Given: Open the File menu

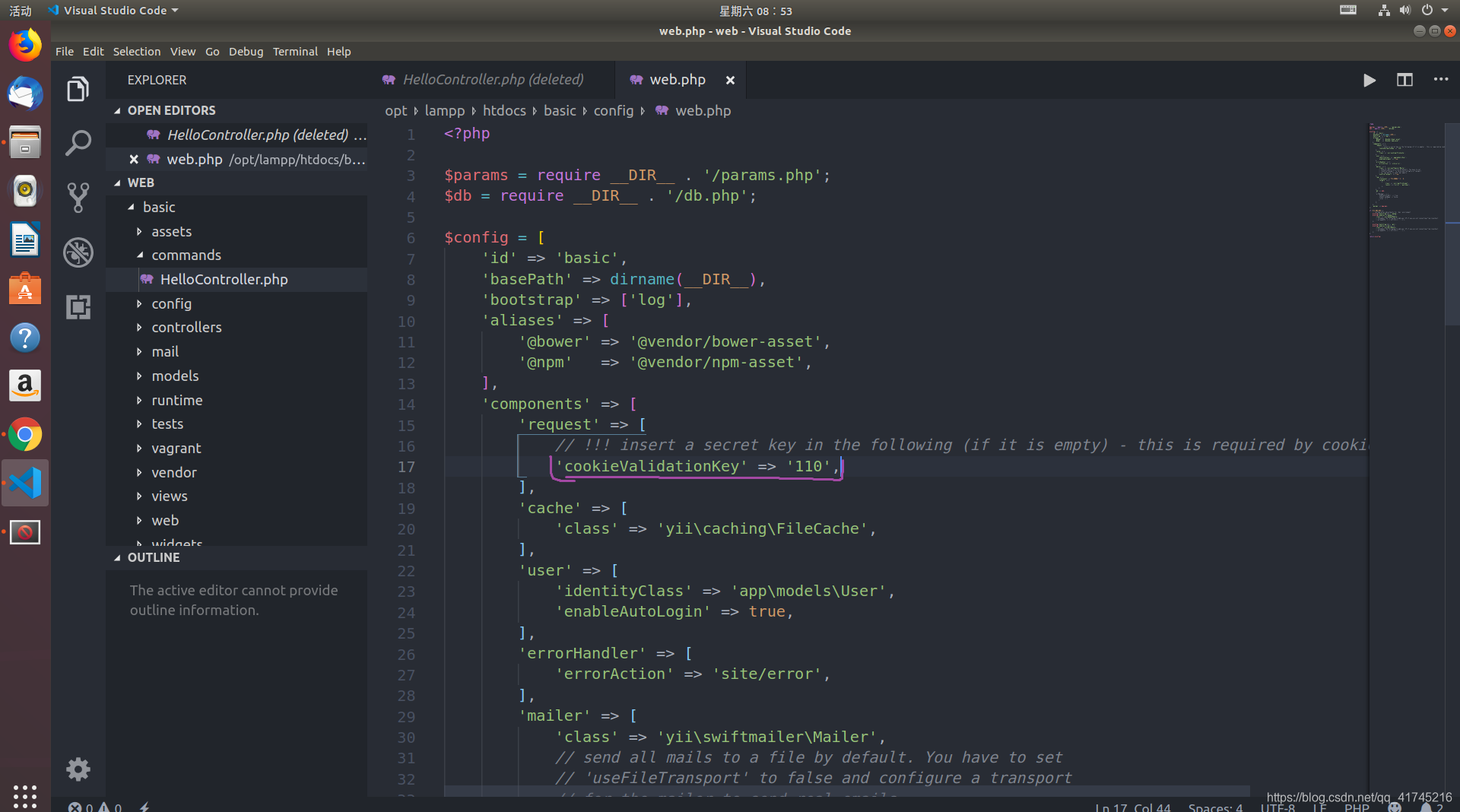Looking at the screenshot, I should click(x=65, y=52).
